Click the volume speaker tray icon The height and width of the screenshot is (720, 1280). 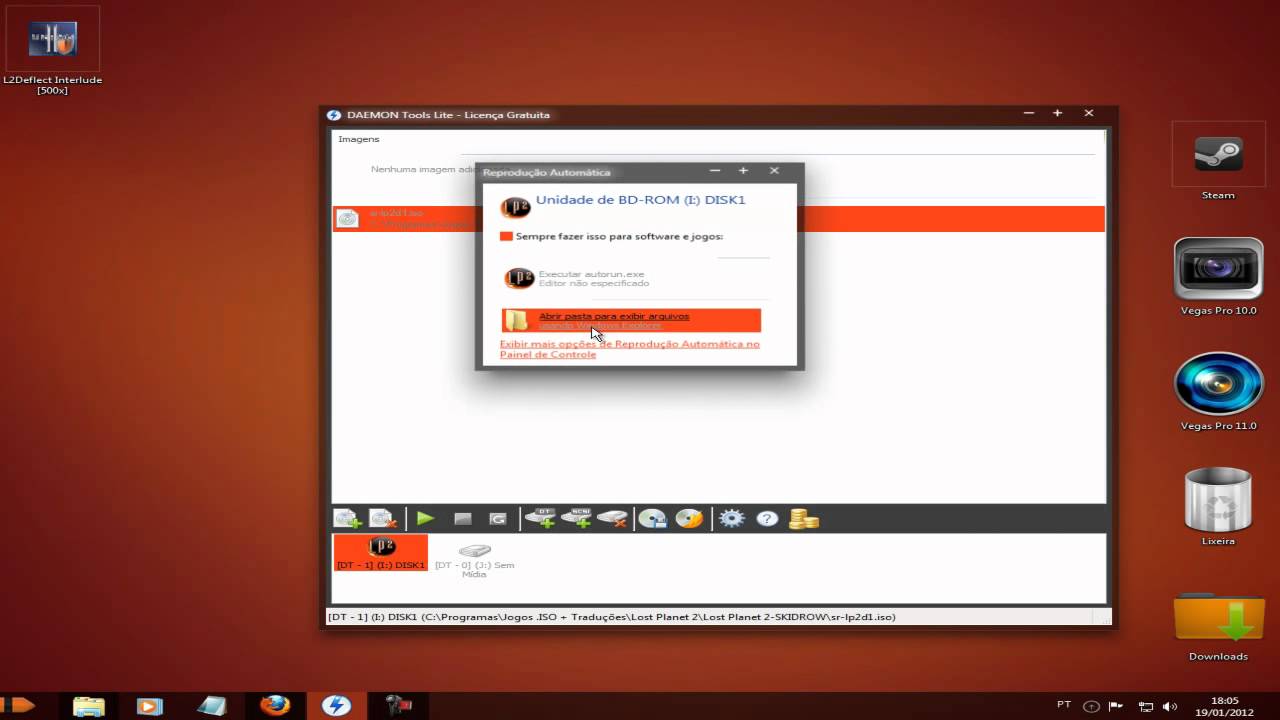[x=1170, y=706]
